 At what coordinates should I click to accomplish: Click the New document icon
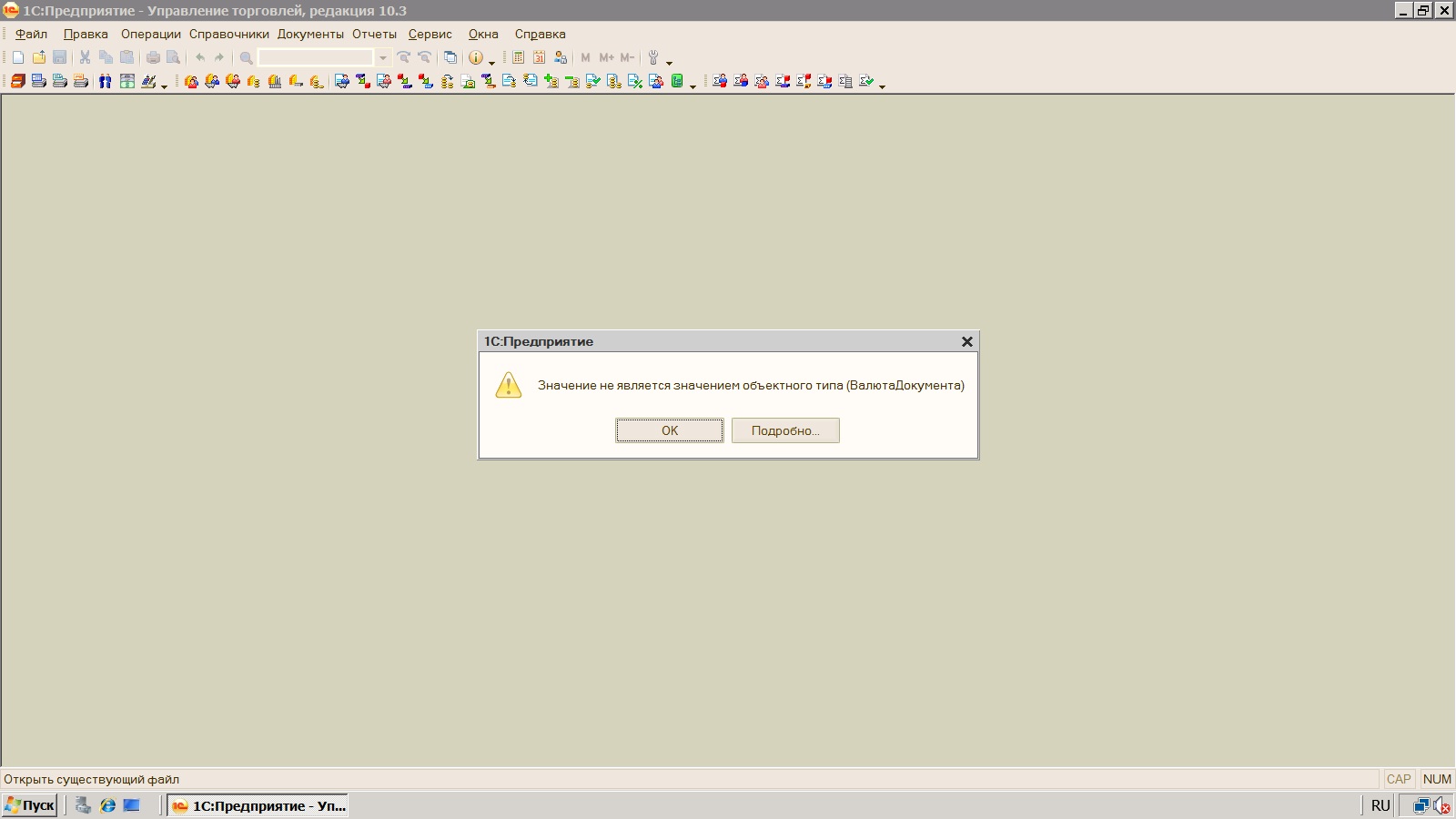pyautogui.click(x=18, y=57)
